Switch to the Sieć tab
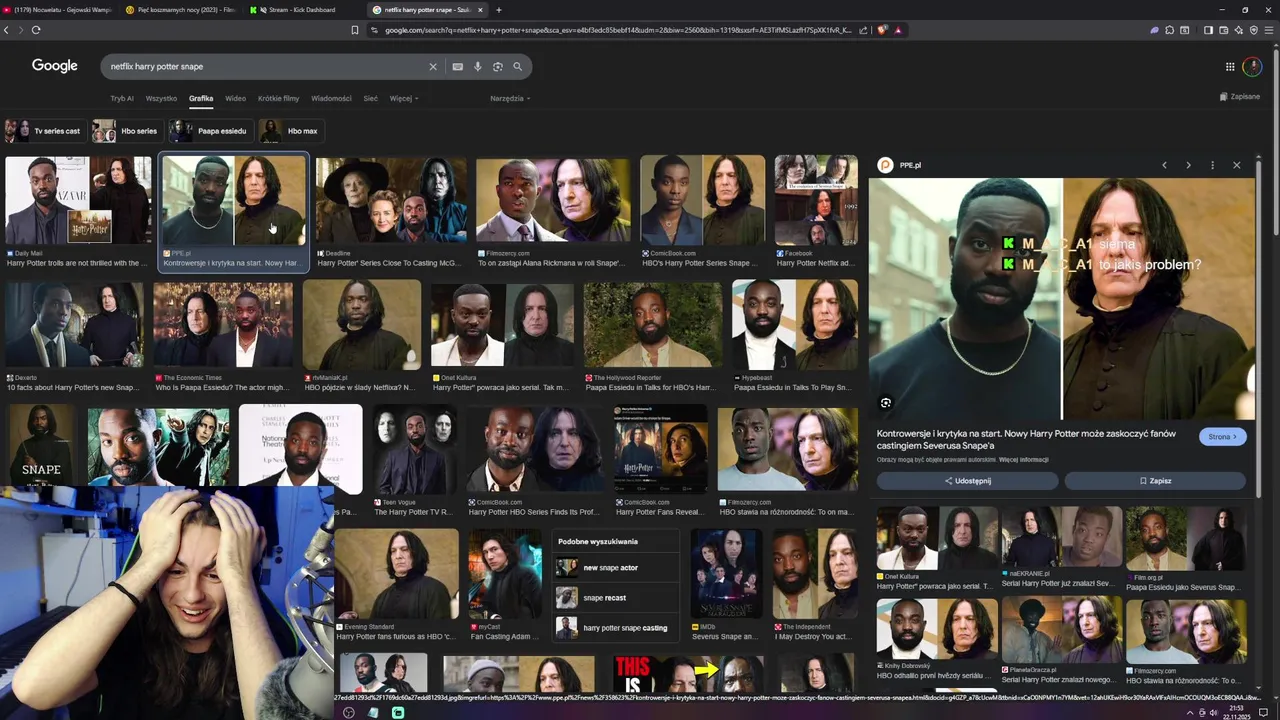 tap(370, 98)
